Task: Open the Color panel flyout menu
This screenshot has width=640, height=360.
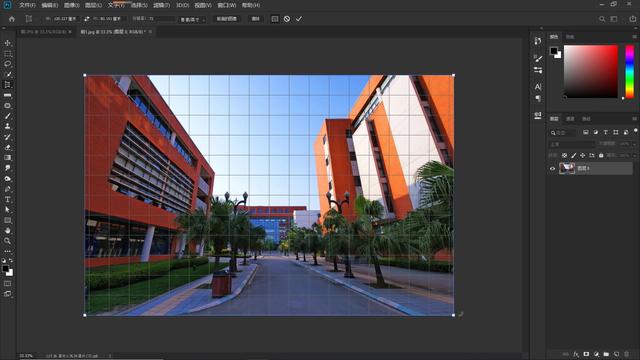Action: 634,37
